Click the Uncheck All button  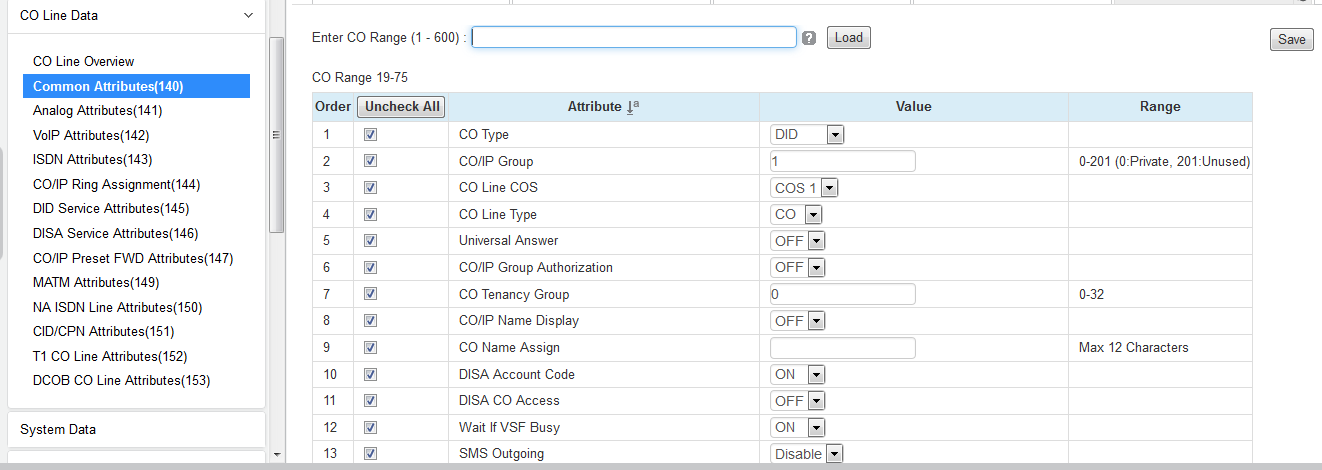pos(401,107)
